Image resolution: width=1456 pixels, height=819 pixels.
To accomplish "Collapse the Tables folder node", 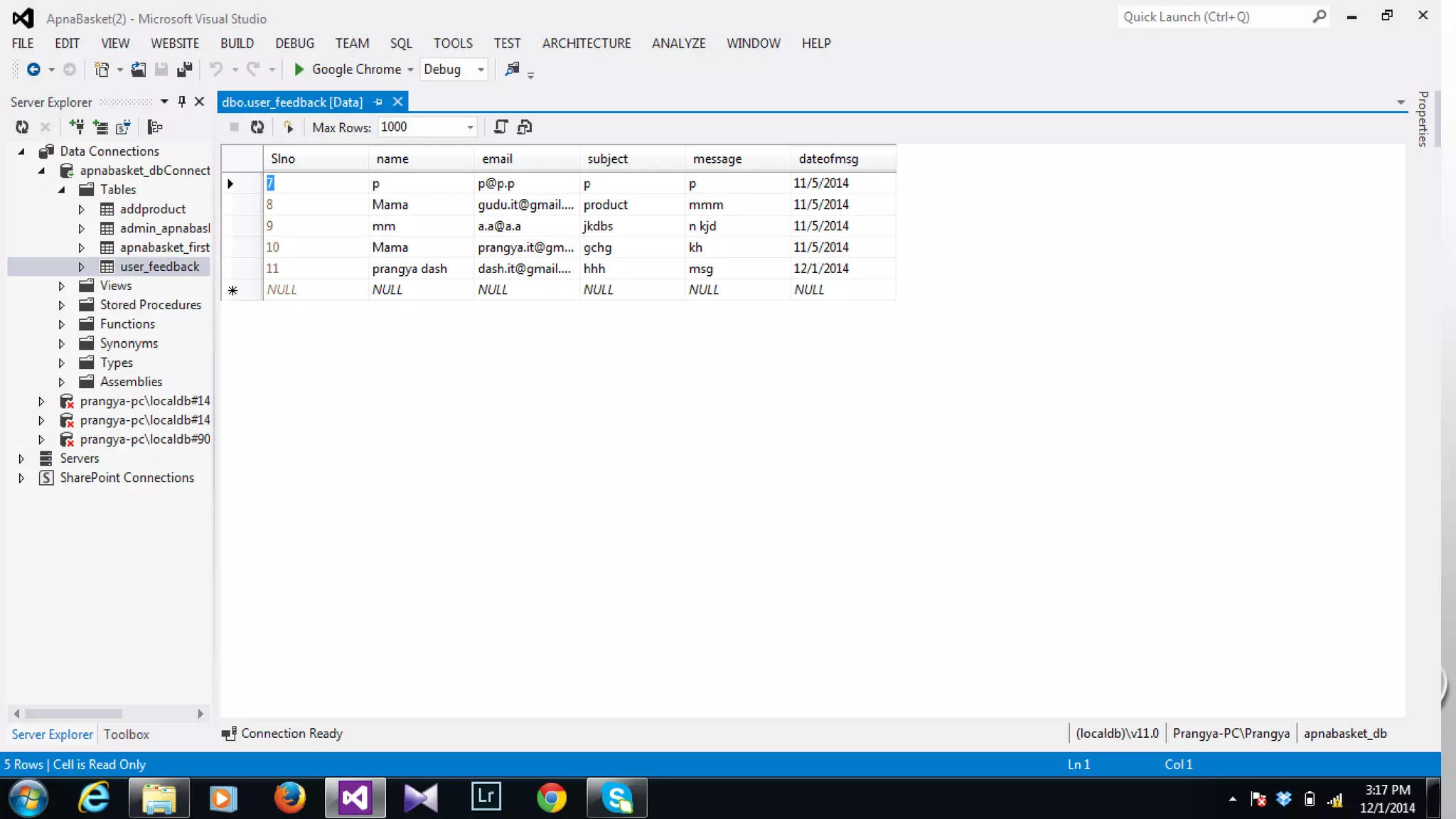I will [x=62, y=190].
